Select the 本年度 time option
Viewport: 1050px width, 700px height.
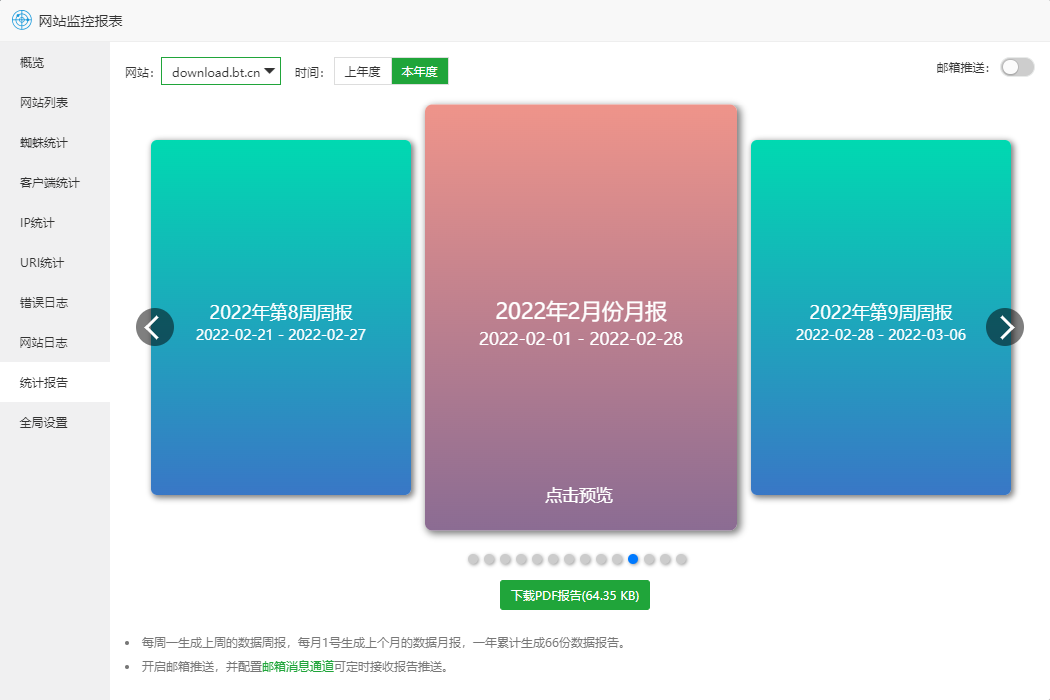click(x=419, y=72)
